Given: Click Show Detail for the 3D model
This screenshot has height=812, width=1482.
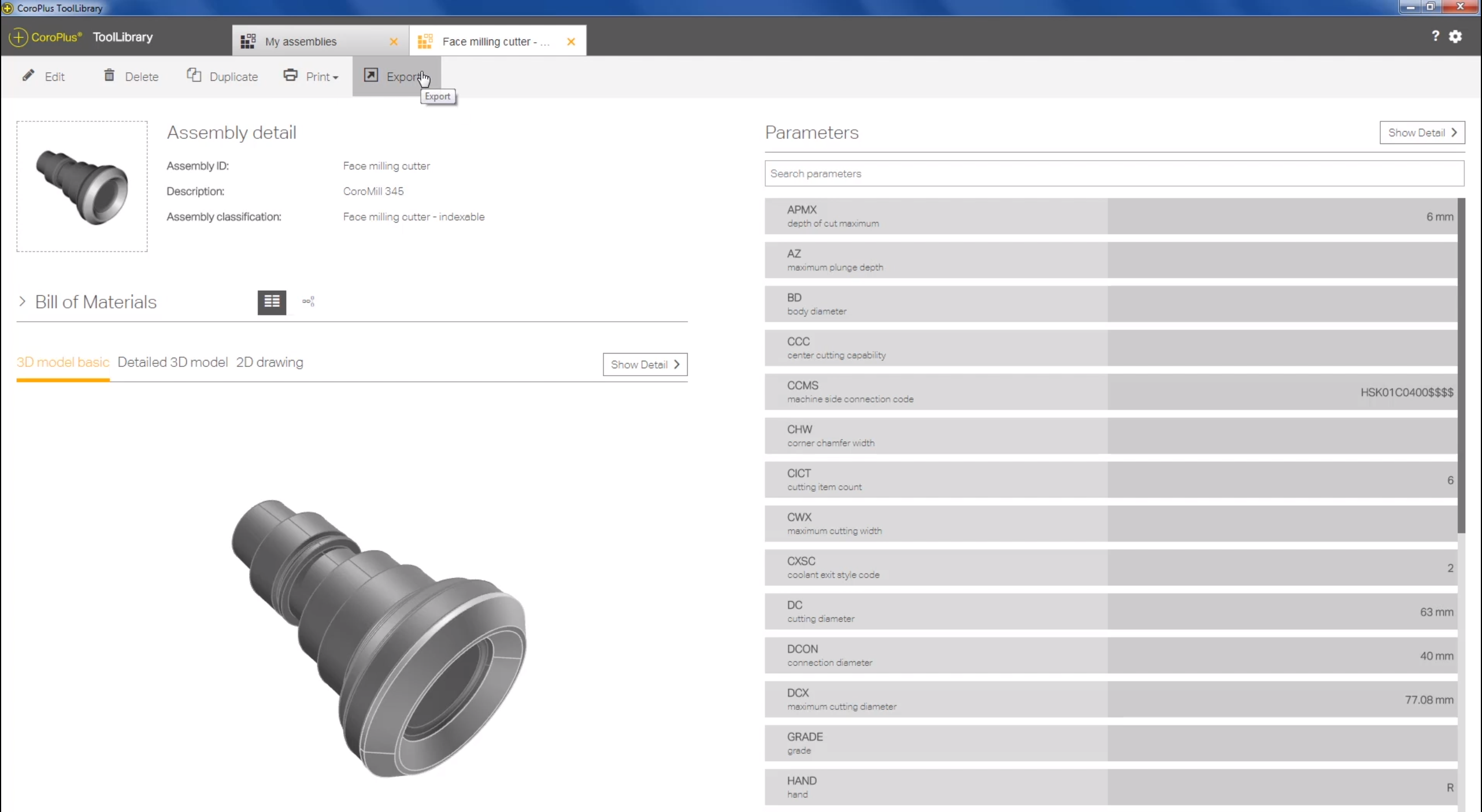Looking at the screenshot, I should coord(645,365).
